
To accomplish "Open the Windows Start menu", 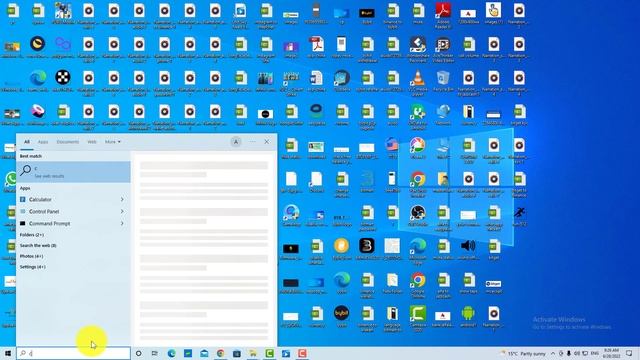I will click(8, 353).
